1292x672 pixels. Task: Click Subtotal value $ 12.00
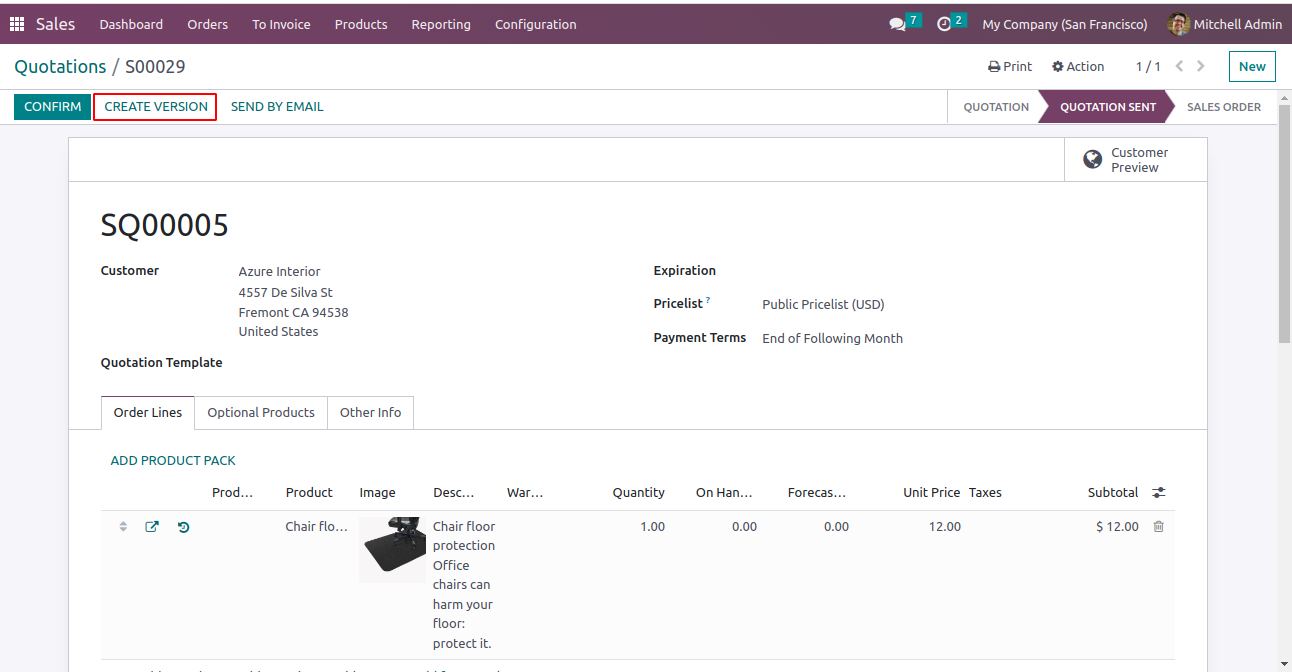coord(1117,526)
